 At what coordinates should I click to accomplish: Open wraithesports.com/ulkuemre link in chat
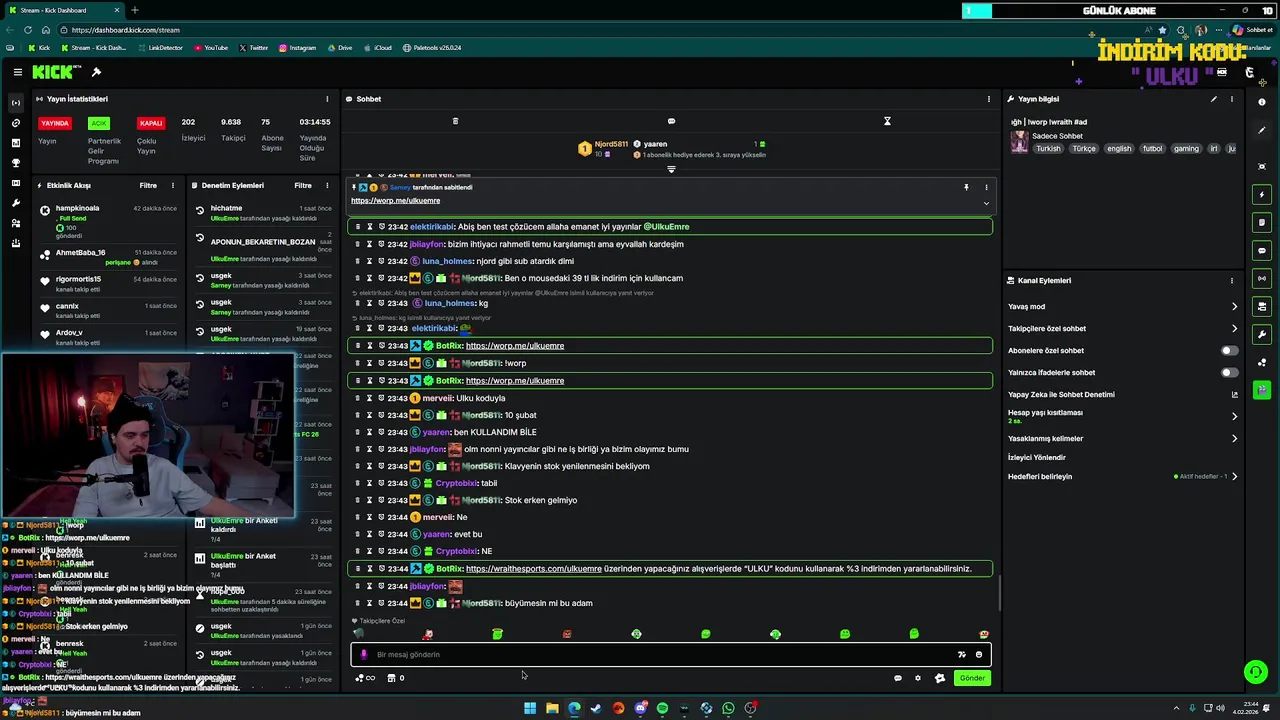point(534,569)
